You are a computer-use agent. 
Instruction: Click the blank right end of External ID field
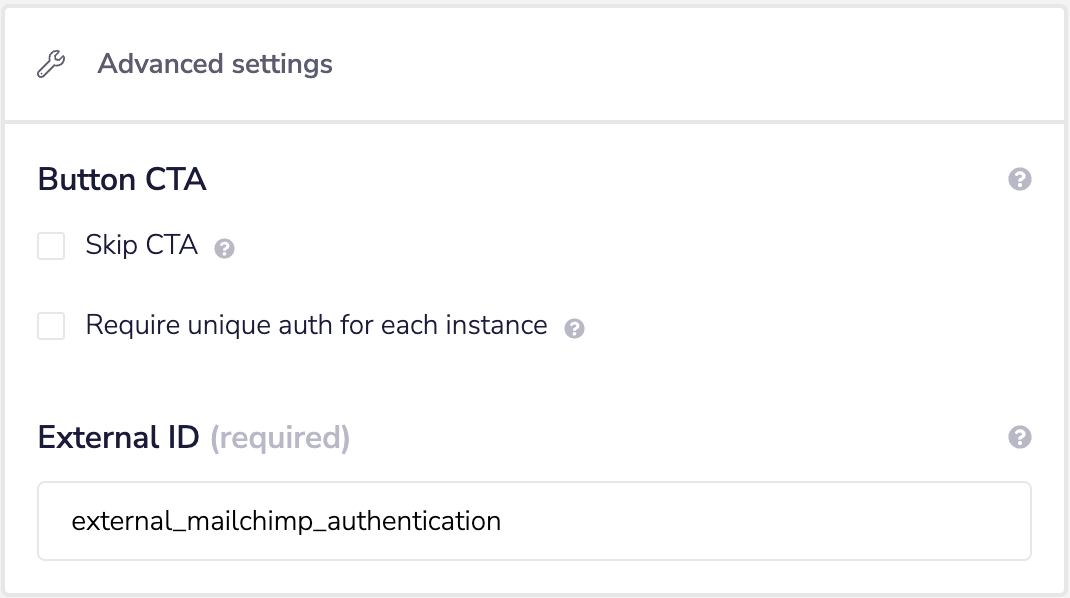tap(900, 521)
